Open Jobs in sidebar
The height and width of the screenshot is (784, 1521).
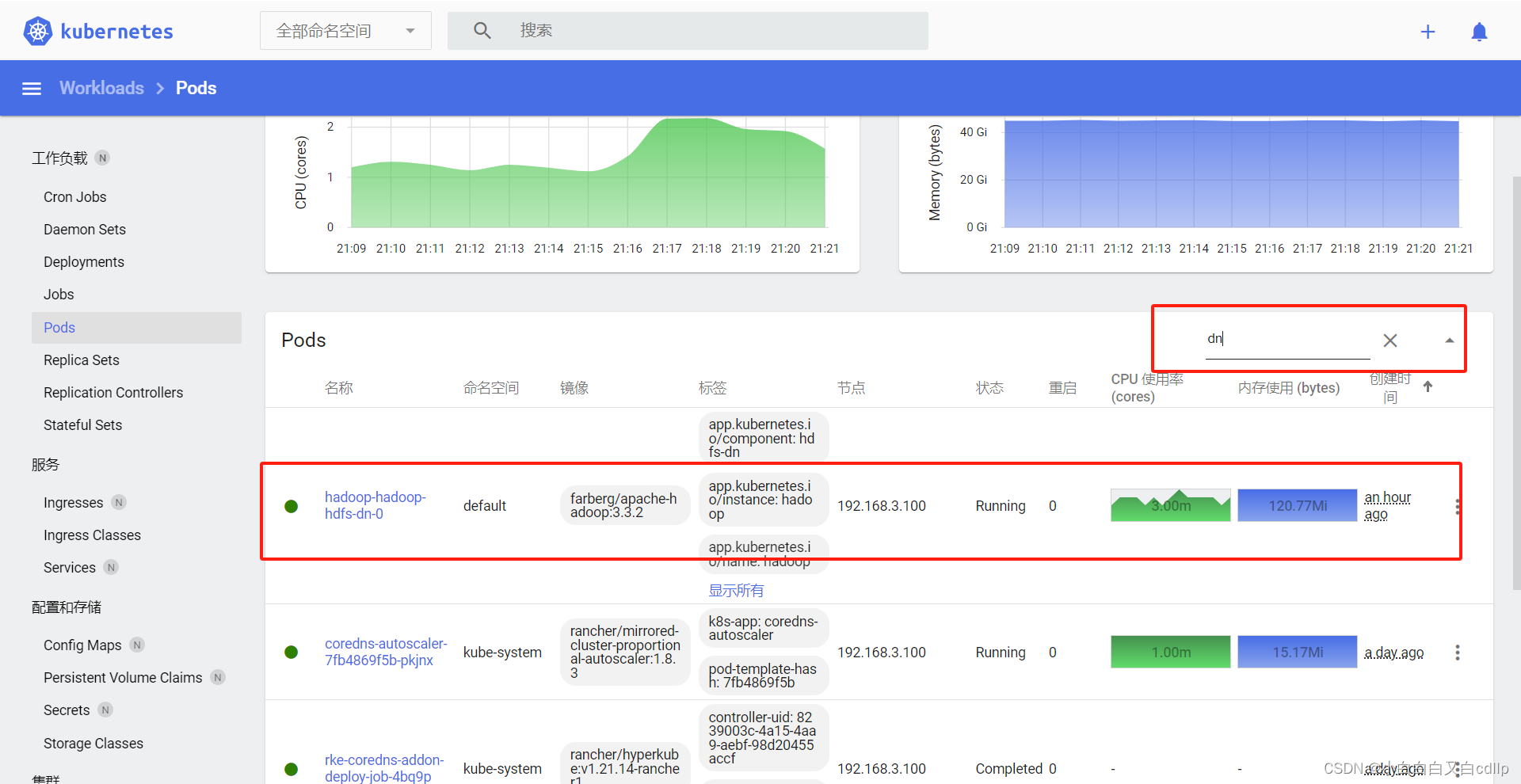pyautogui.click(x=59, y=295)
